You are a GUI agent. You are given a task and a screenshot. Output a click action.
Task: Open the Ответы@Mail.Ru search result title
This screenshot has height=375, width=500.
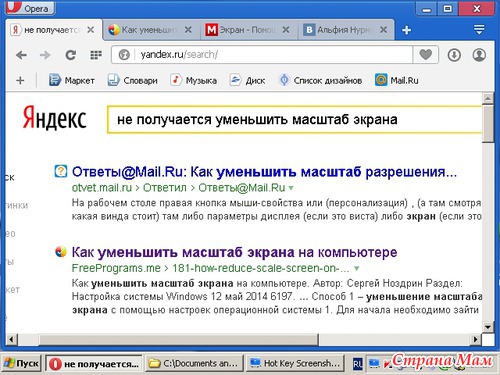click(x=264, y=172)
